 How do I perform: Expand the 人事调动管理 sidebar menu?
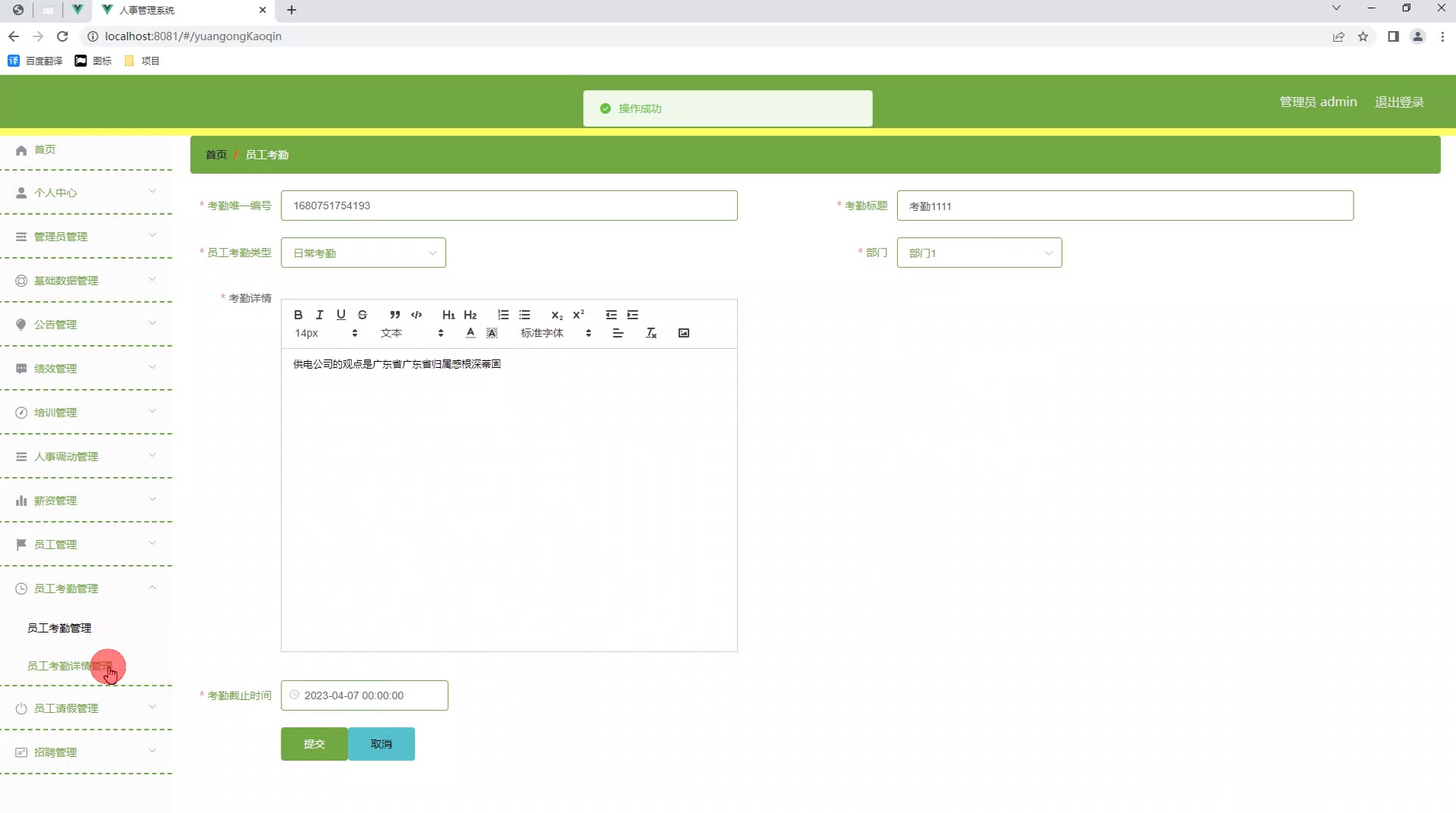[x=86, y=457]
